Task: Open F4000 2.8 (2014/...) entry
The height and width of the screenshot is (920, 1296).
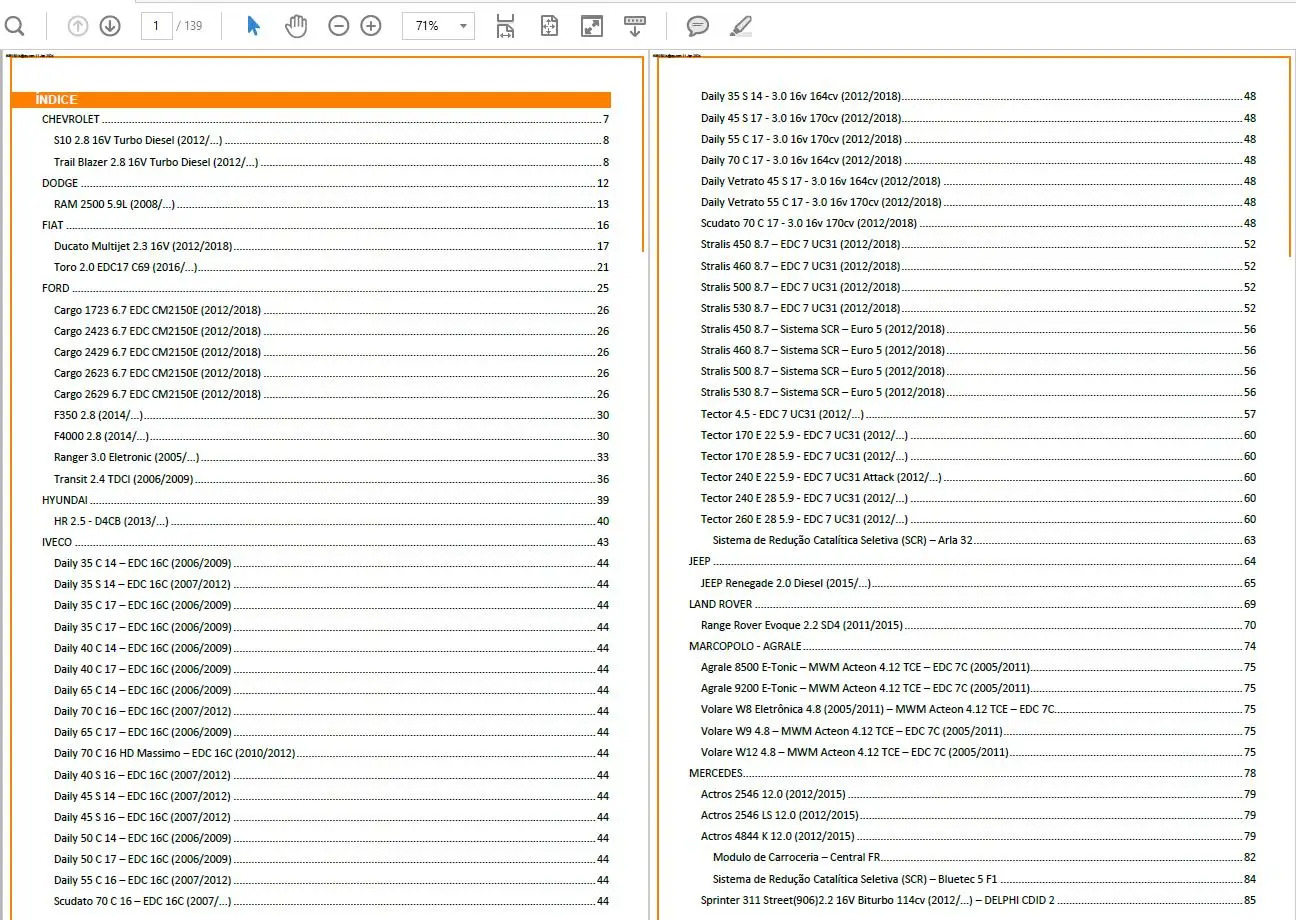Action: point(332,436)
